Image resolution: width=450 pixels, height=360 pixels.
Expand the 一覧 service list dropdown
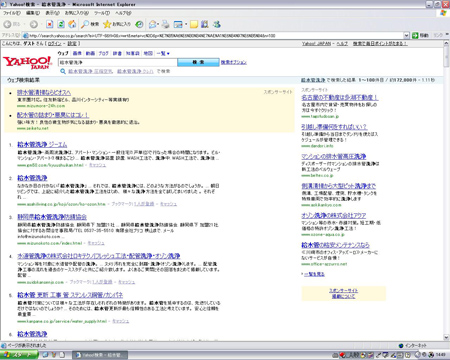(163, 53)
